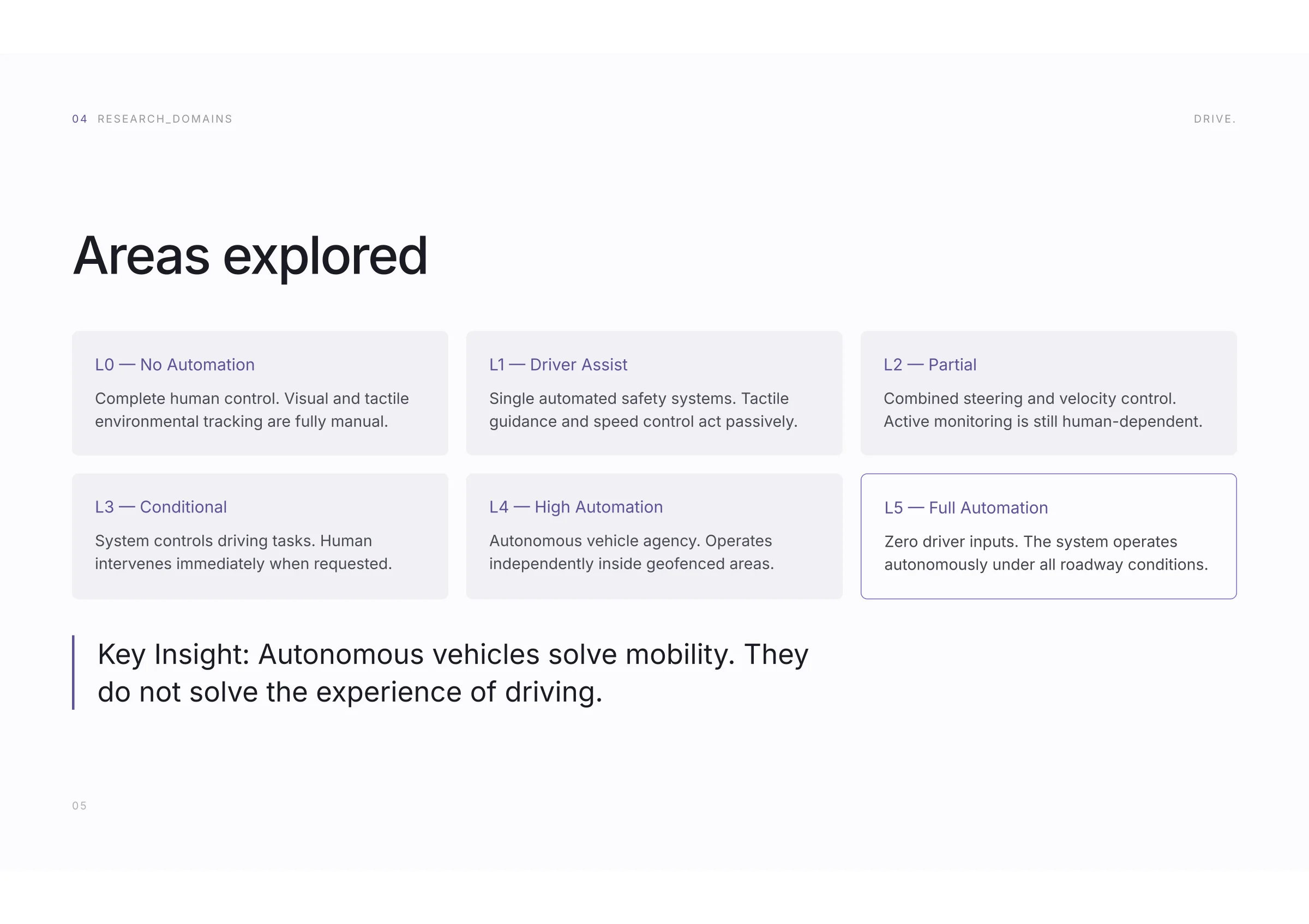Click the 04 section number
The image size is (1309, 924).
coord(80,119)
